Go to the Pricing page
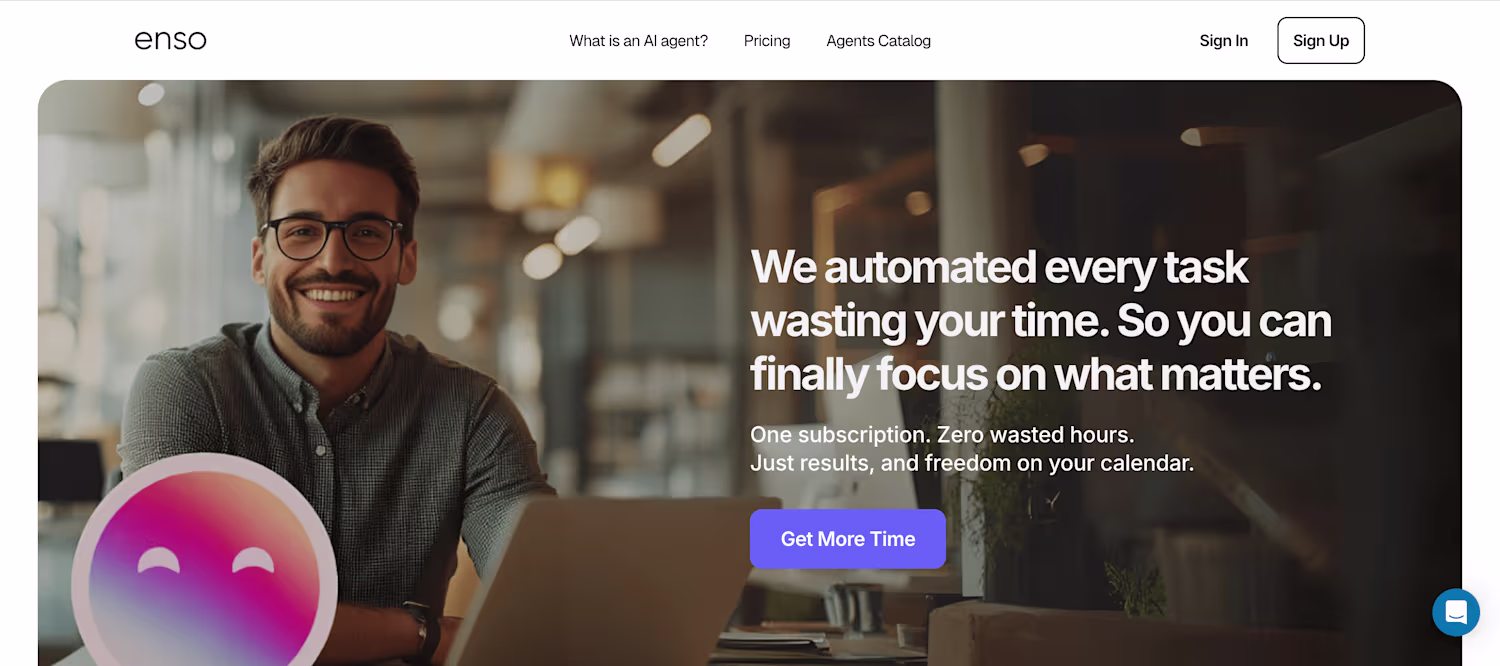Viewport: 1500px width, 666px height. (x=767, y=41)
